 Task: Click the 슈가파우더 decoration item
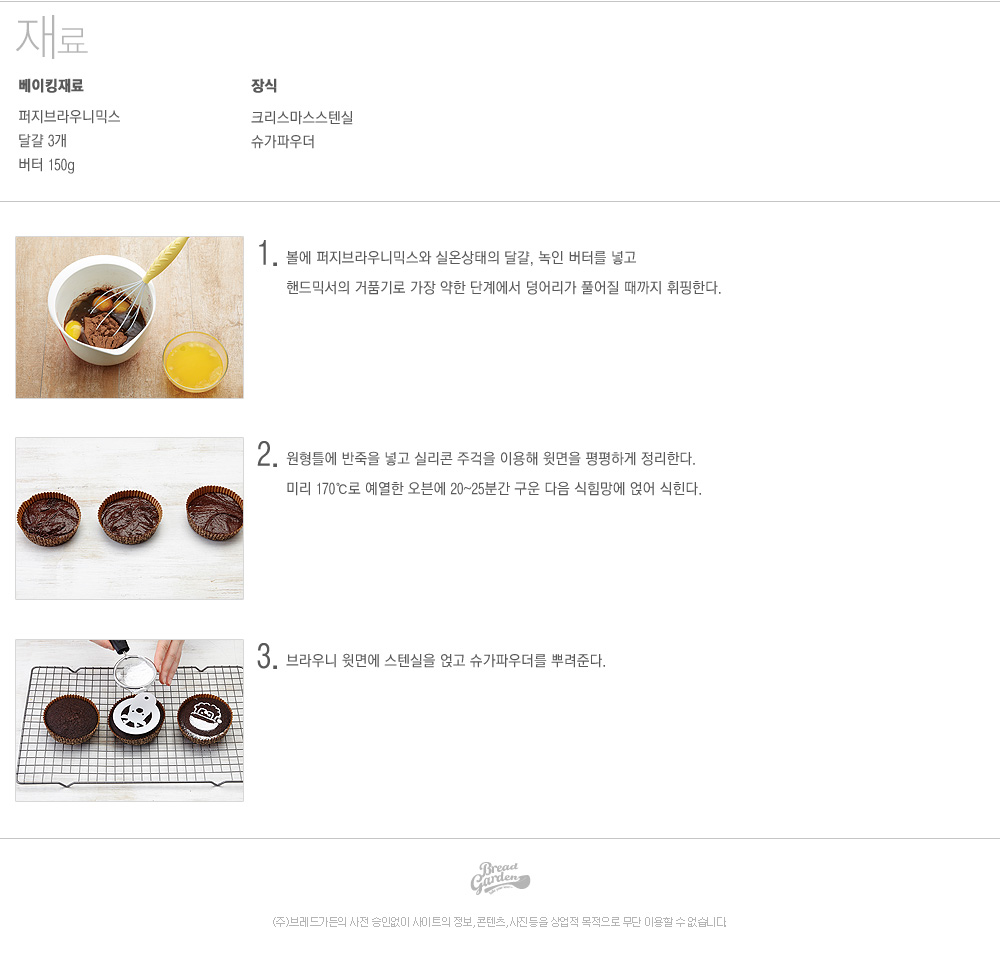point(283,141)
